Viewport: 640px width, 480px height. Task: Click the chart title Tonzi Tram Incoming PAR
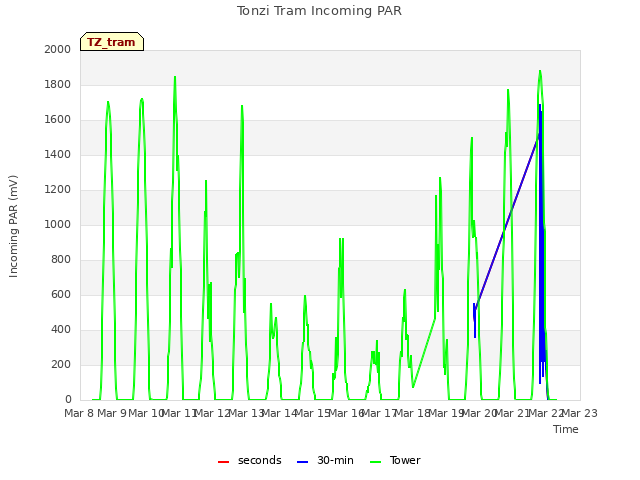tap(319, 11)
